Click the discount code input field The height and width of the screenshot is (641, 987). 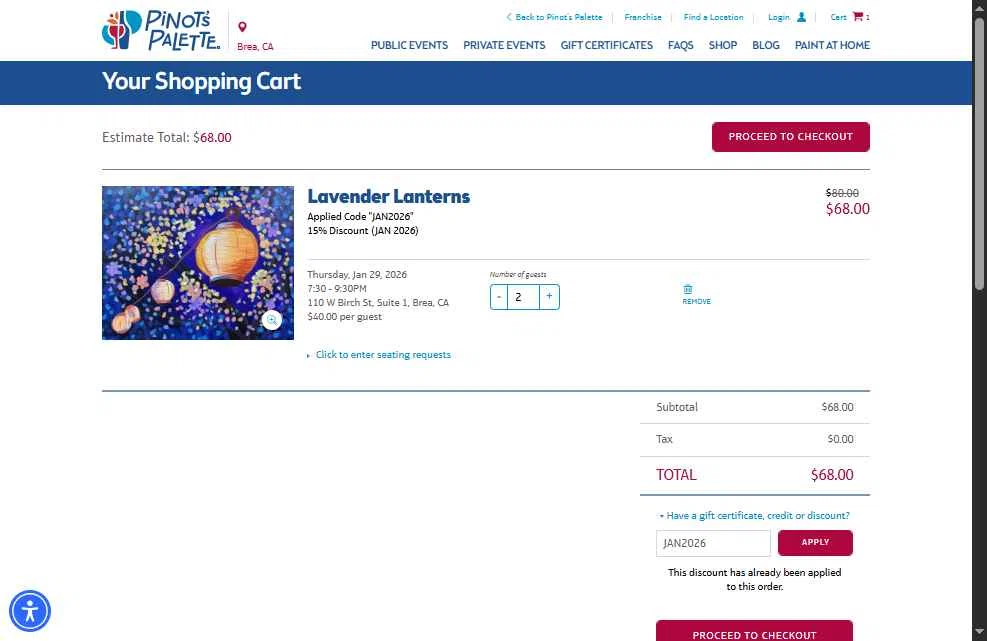coord(713,543)
